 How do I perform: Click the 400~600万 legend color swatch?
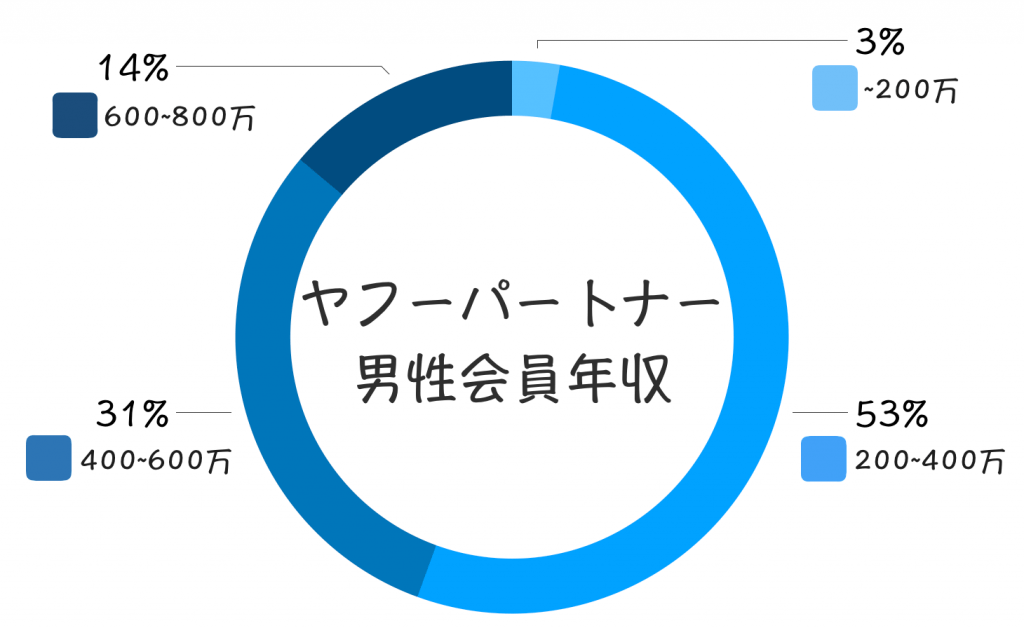48,458
